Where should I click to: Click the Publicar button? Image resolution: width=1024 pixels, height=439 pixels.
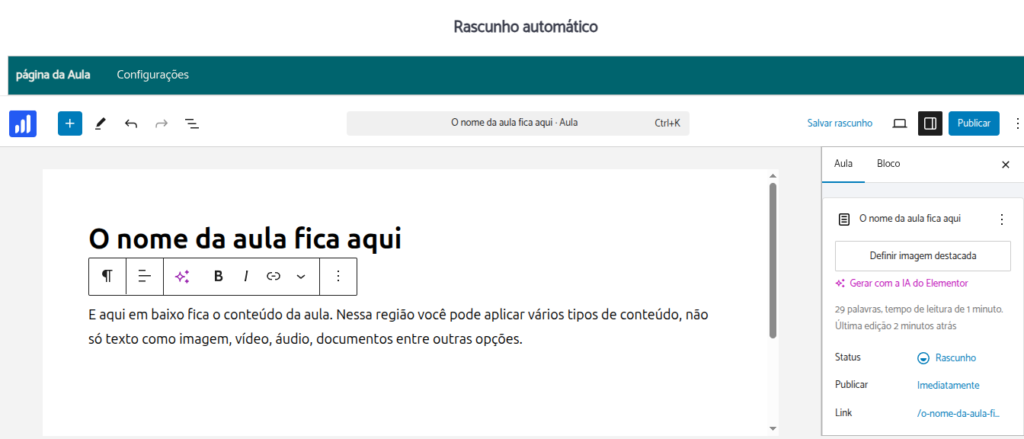[x=973, y=124]
